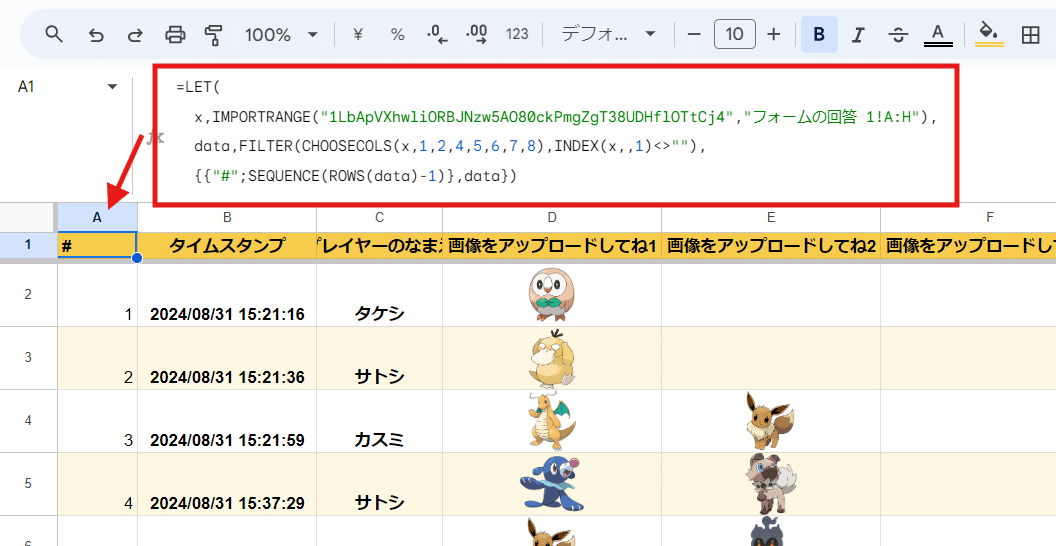Open the font family dropdown
The height and width of the screenshot is (546, 1056).
tap(608, 34)
